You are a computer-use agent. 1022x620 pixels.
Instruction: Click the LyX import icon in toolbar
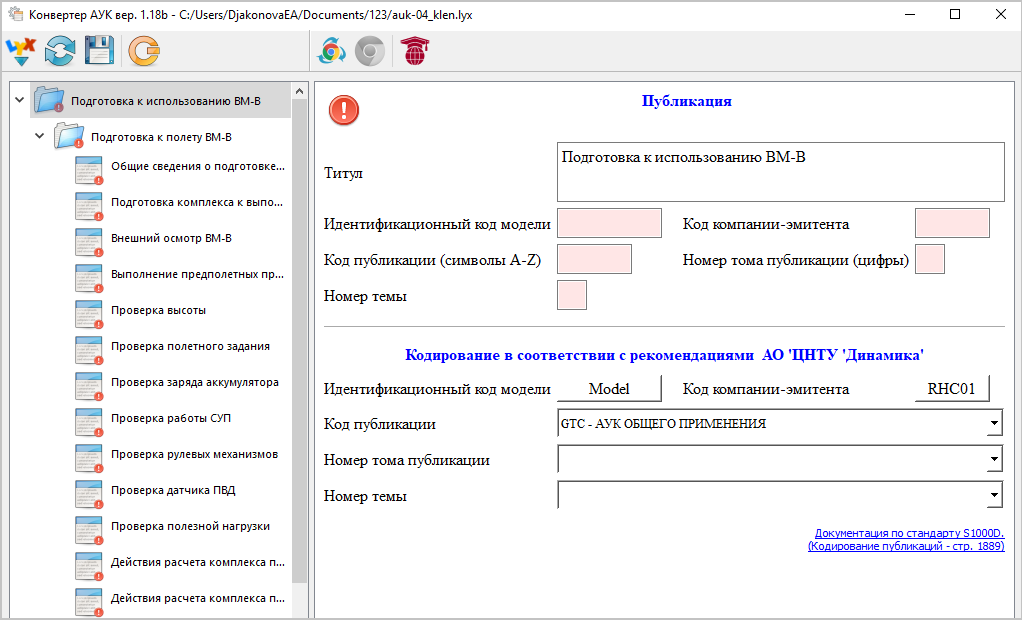(21, 50)
